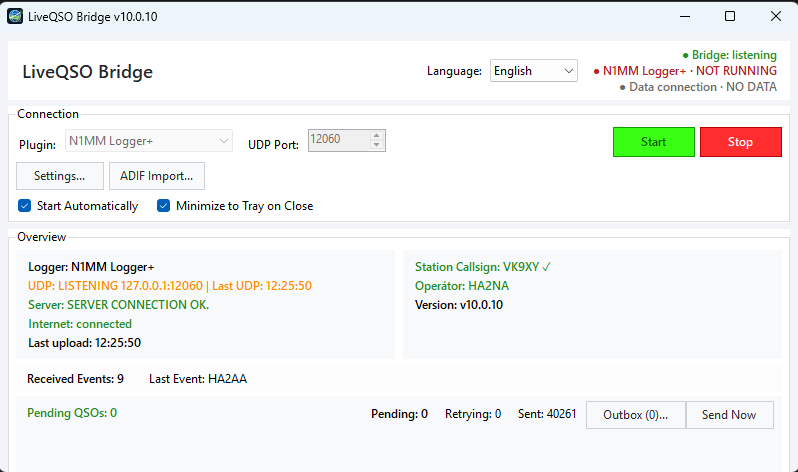
Task: Click the LiveQSO Bridge app icon in title bar
Action: [15, 16]
